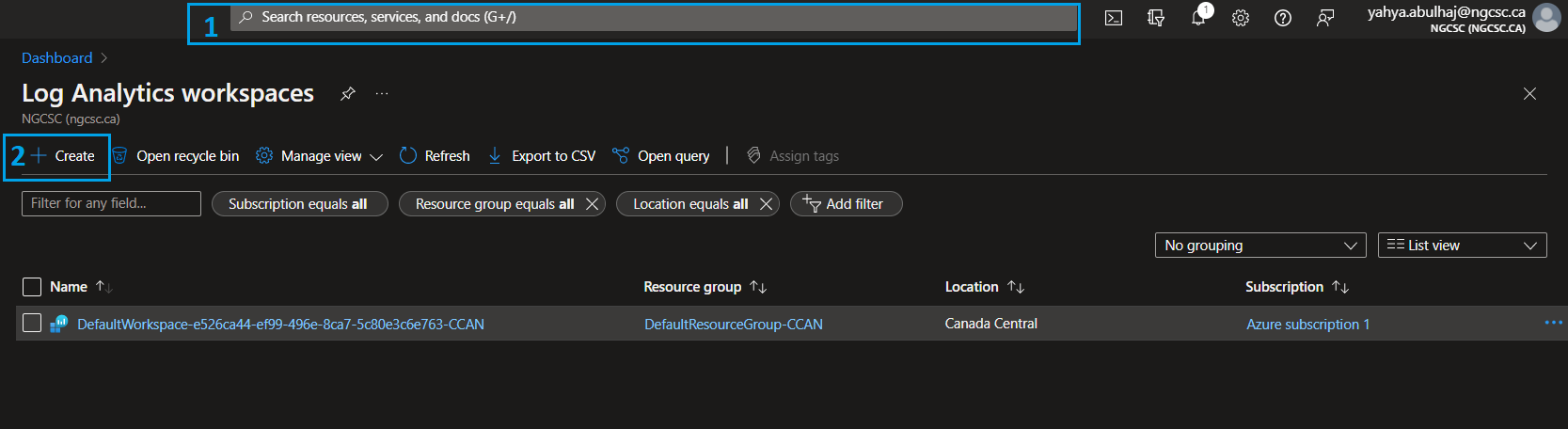Click the search resources, services, and docs box
Image resolution: width=1568 pixels, height=429 pixels.
pyautogui.click(x=654, y=18)
